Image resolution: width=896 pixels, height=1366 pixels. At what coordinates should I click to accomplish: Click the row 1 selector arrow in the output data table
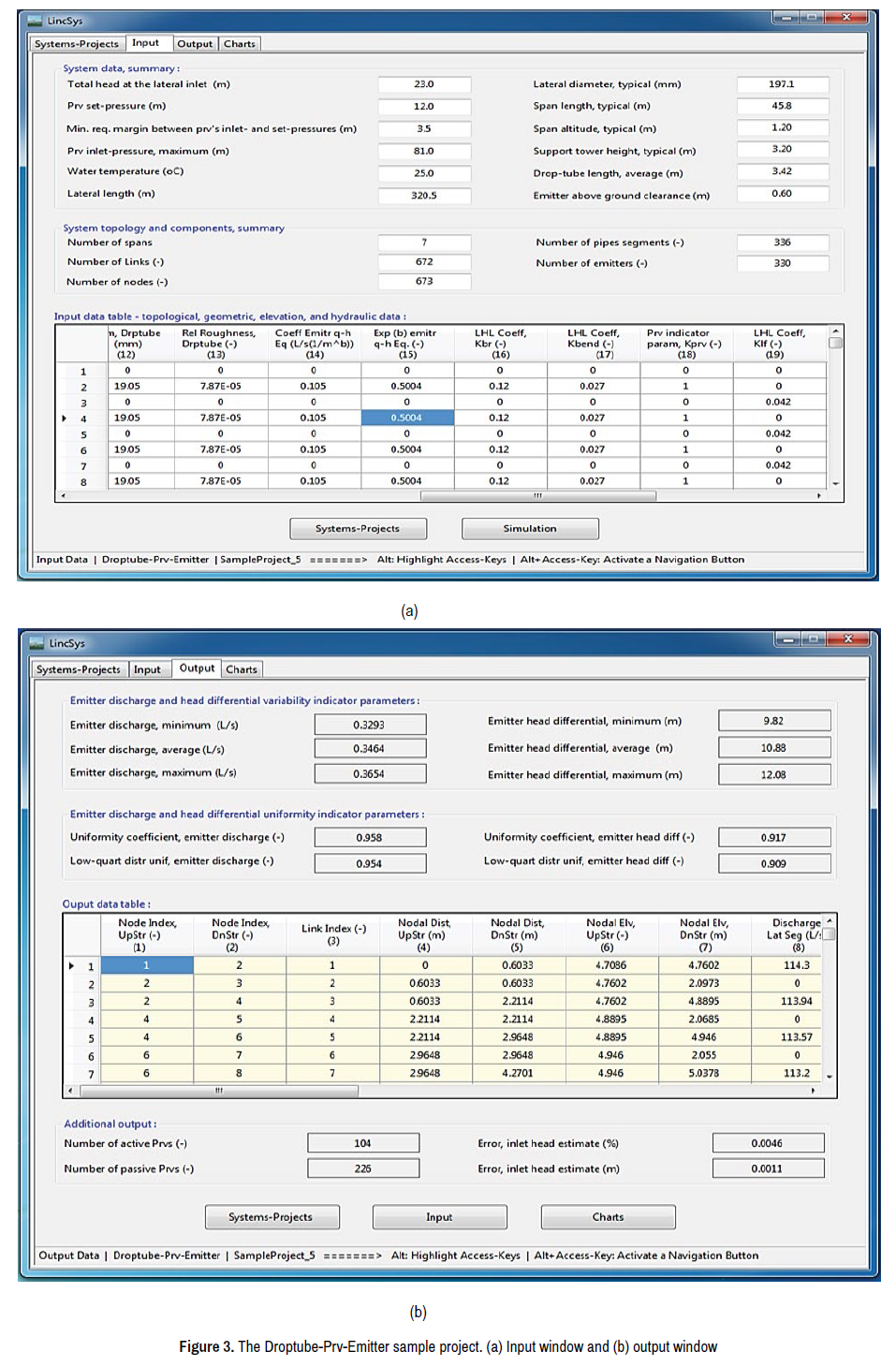71,965
